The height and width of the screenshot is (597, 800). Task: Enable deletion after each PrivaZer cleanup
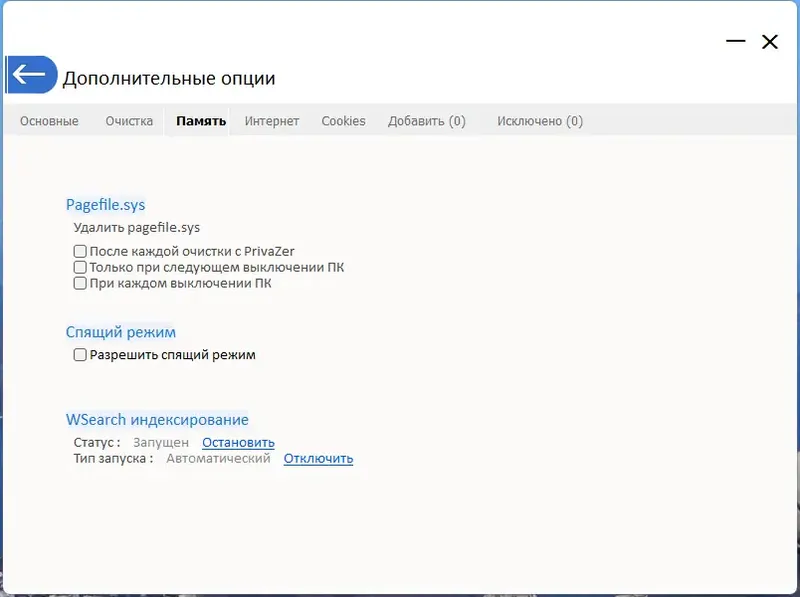point(79,251)
